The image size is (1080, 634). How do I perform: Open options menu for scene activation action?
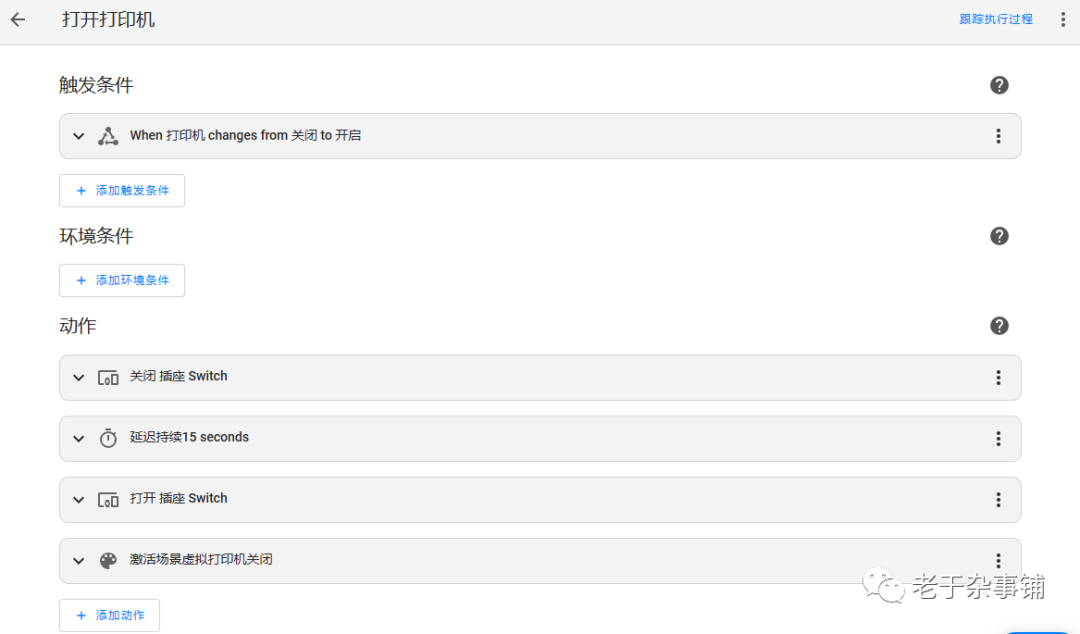[998, 561]
